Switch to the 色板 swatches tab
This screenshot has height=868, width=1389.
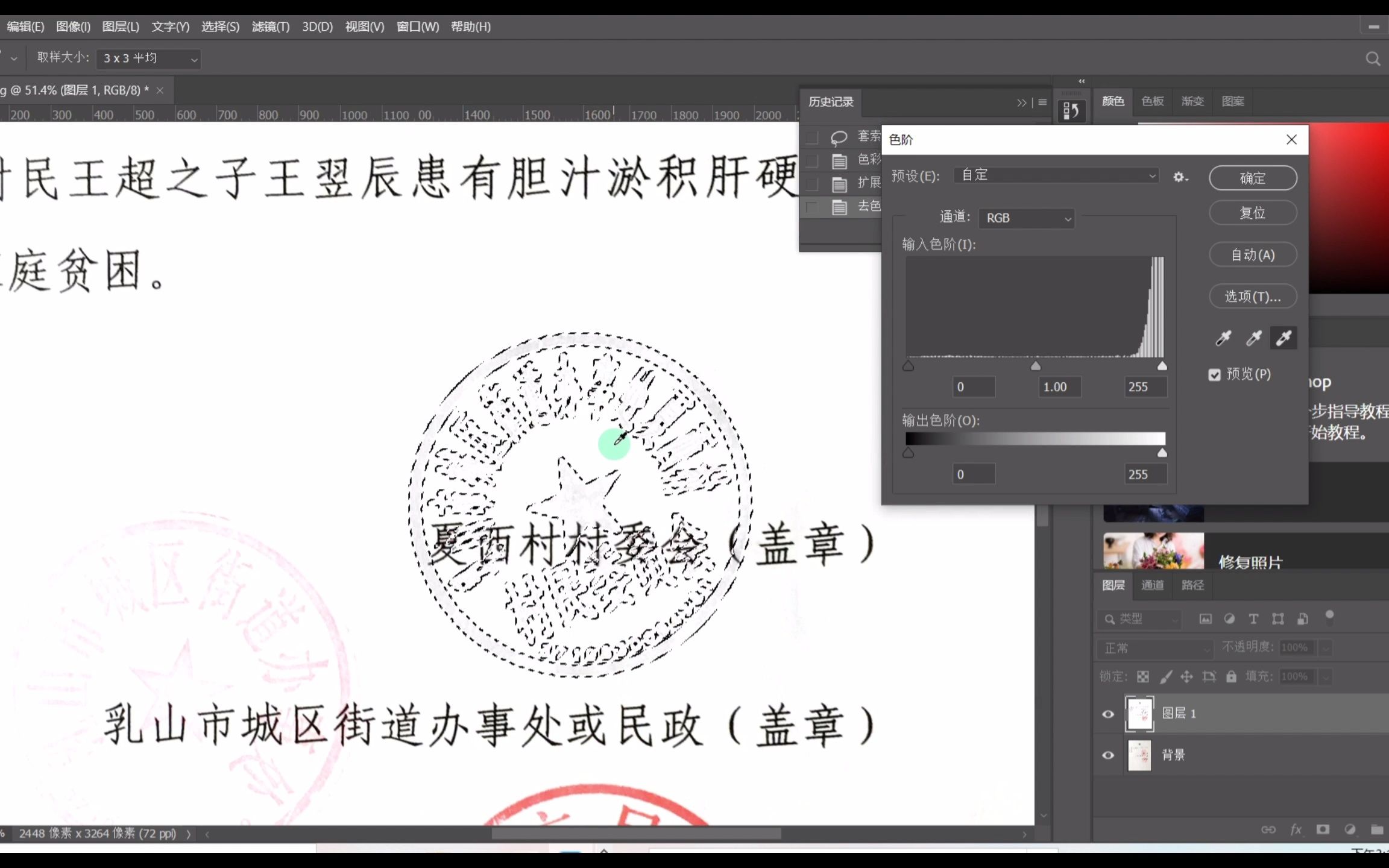(x=1153, y=101)
